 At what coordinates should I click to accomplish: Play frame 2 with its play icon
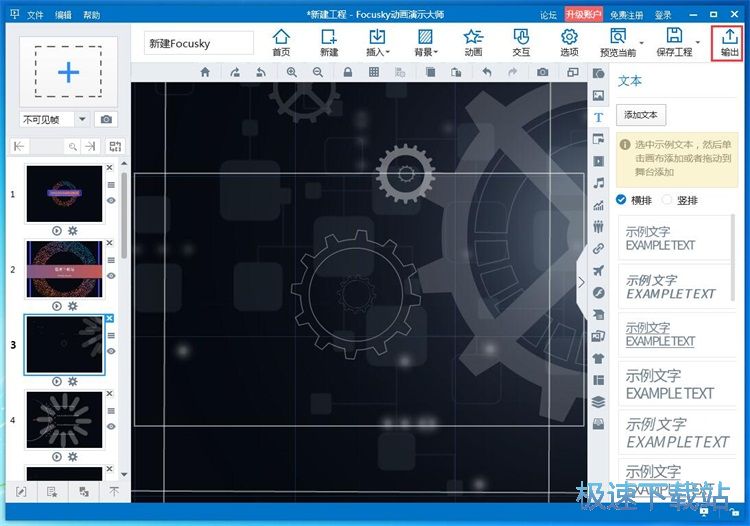point(57,306)
